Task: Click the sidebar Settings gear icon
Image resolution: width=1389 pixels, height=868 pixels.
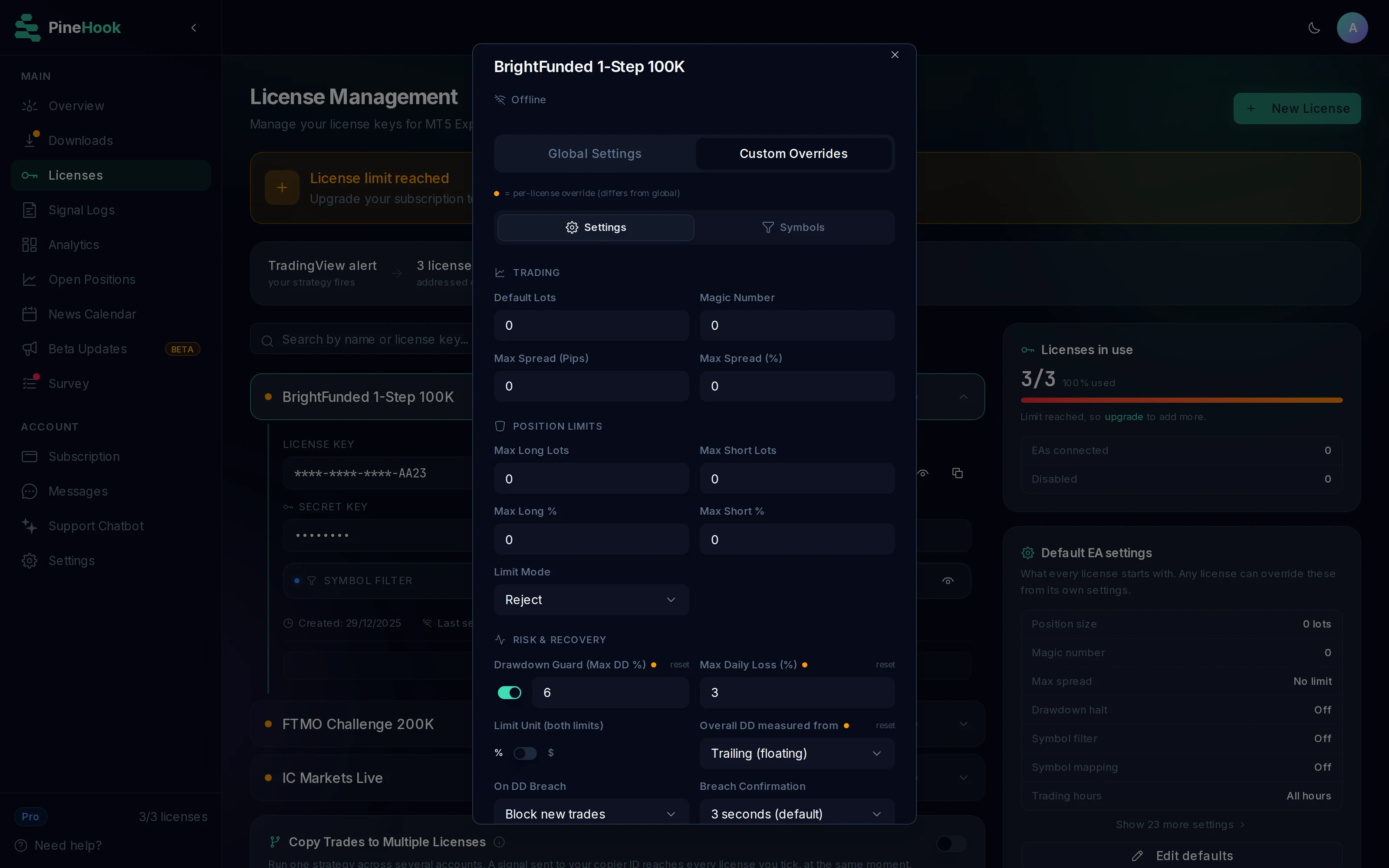Action: click(x=29, y=561)
